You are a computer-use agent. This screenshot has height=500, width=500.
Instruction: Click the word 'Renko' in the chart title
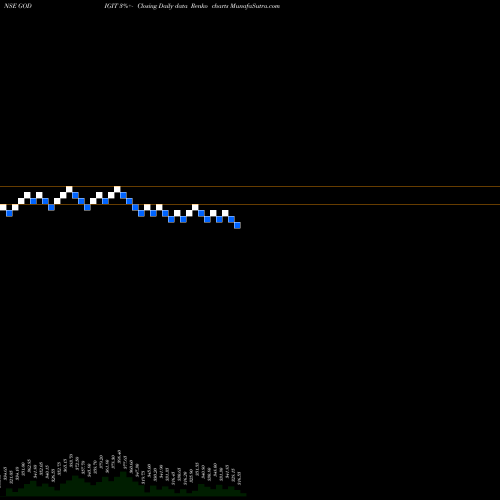pos(199,6)
